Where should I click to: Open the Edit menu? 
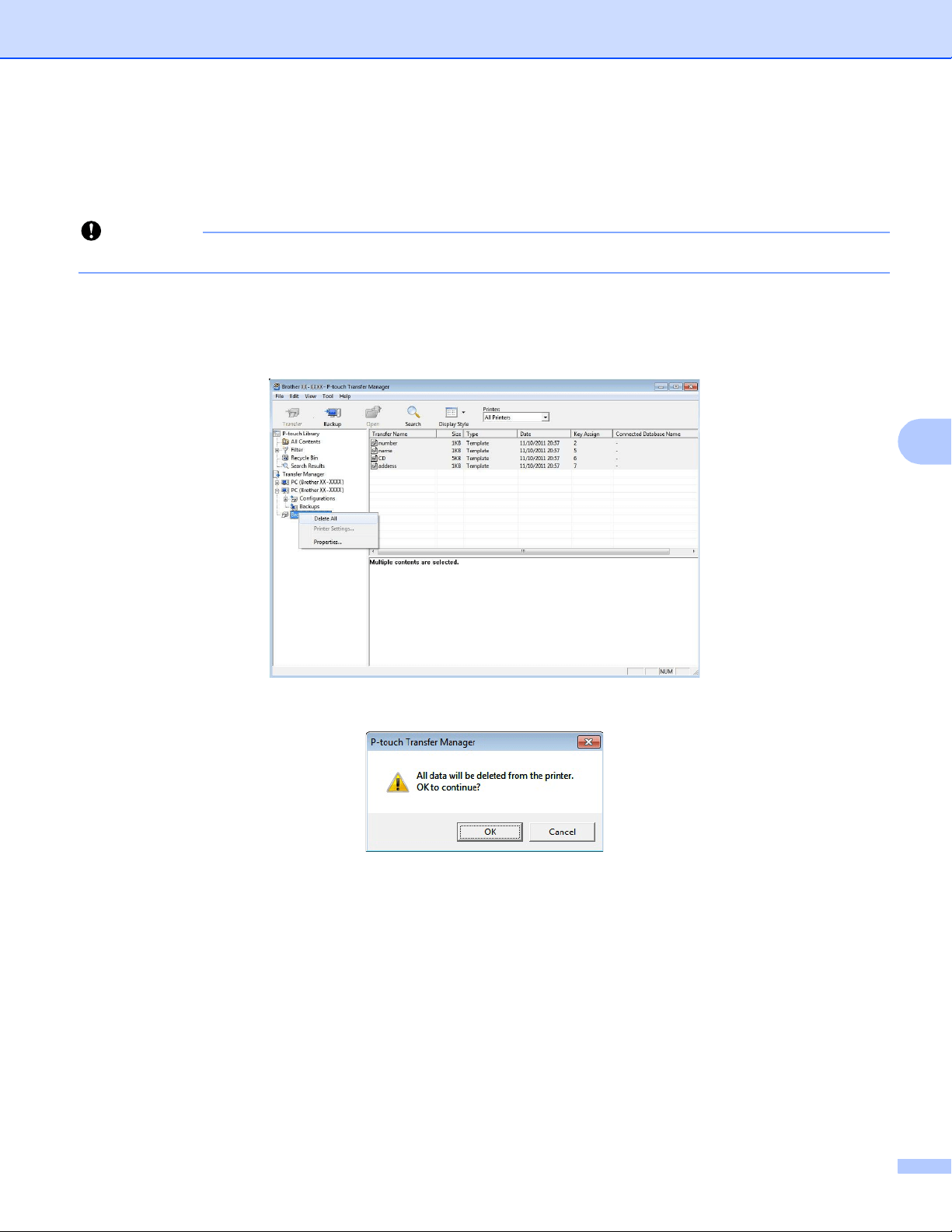[295, 396]
